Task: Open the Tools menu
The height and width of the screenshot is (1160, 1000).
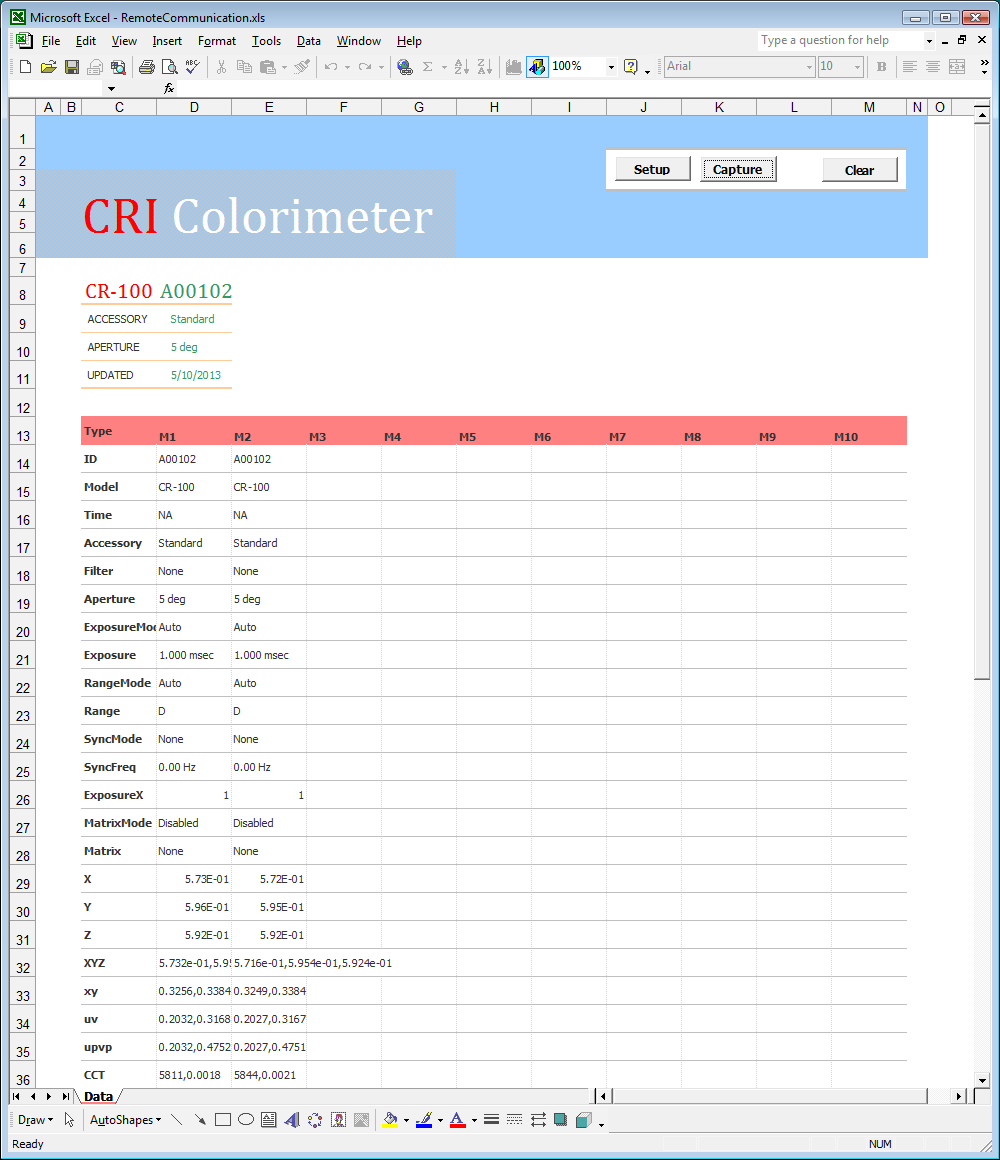Action: (266, 41)
